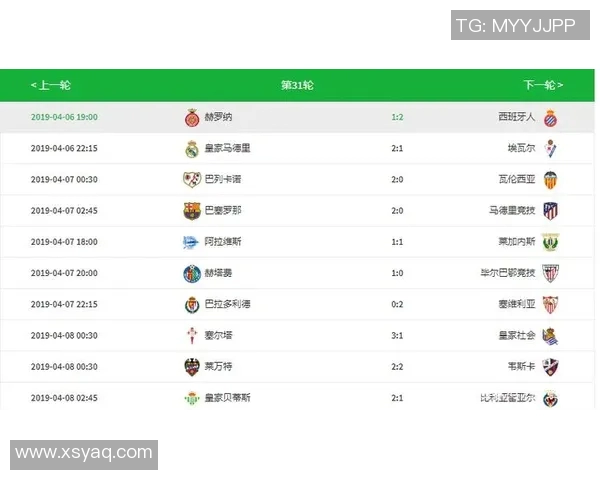Click score 0:2 of Valladolid match
The height and width of the screenshot is (480, 600).
pos(397,304)
